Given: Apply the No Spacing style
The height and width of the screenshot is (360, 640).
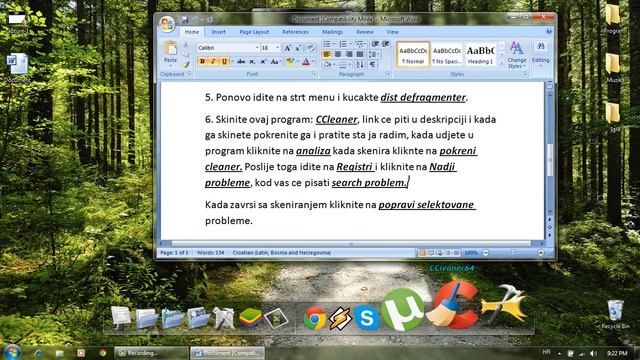Looking at the screenshot, I should pyautogui.click(x=447, y=54).
